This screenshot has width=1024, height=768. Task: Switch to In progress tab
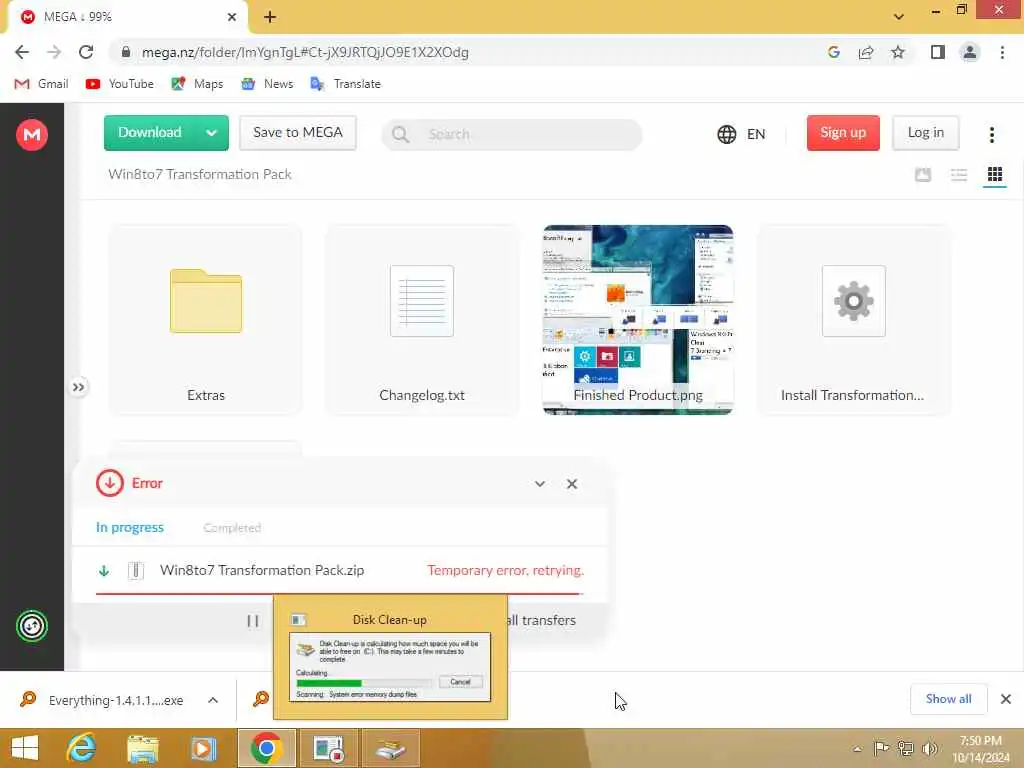[130, 528]
